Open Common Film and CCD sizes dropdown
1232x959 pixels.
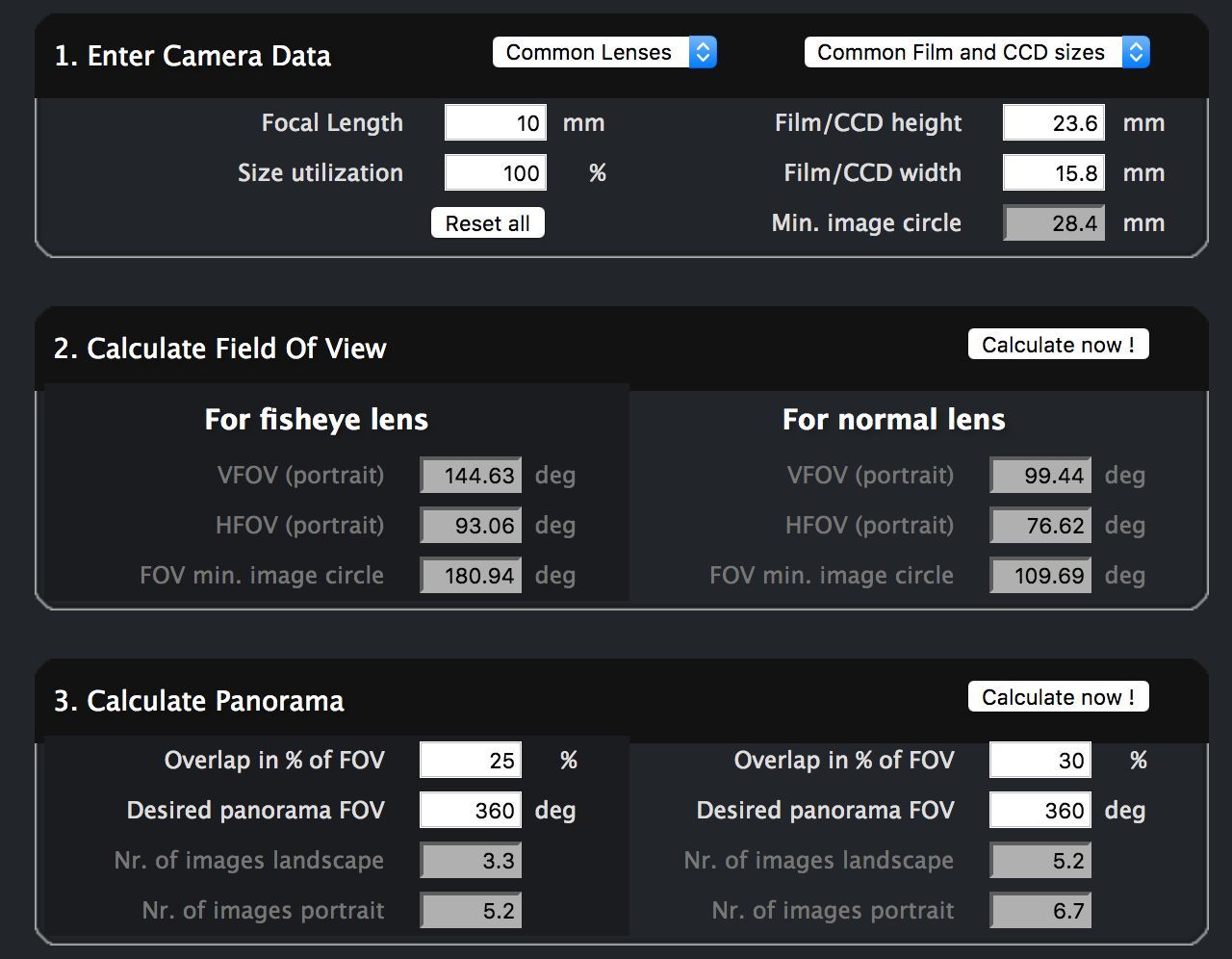977,52
